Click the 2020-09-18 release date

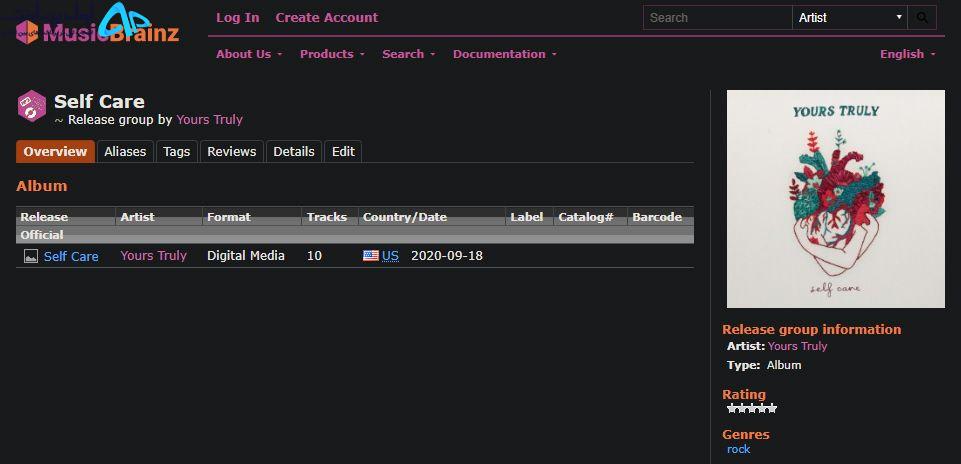coord(447,256)
